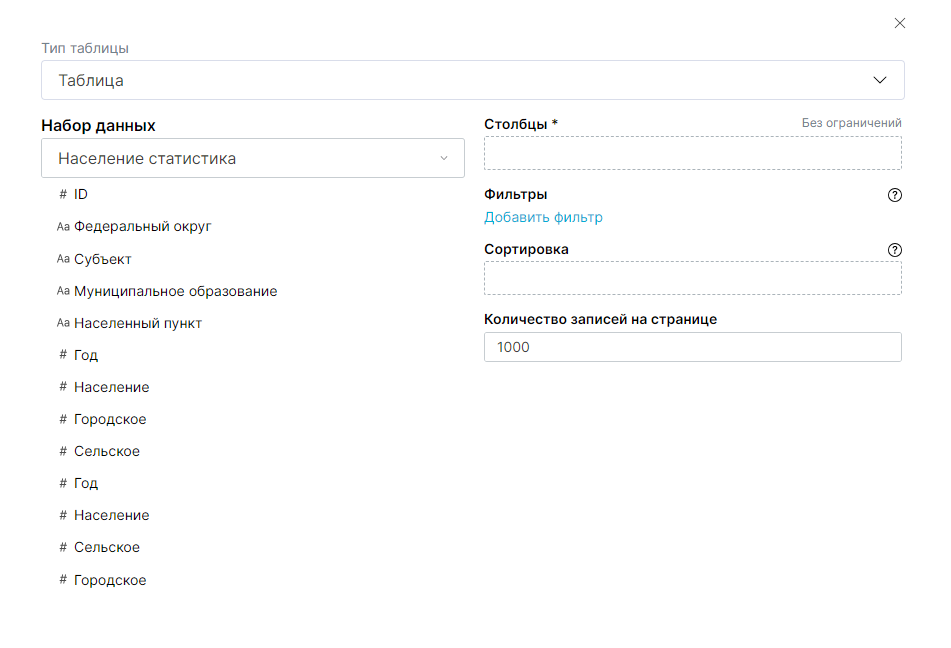Image resolution: width=951 pixels, height=648 pixels.
Task: Click the Добавить фильтр link
Action: 543,217
